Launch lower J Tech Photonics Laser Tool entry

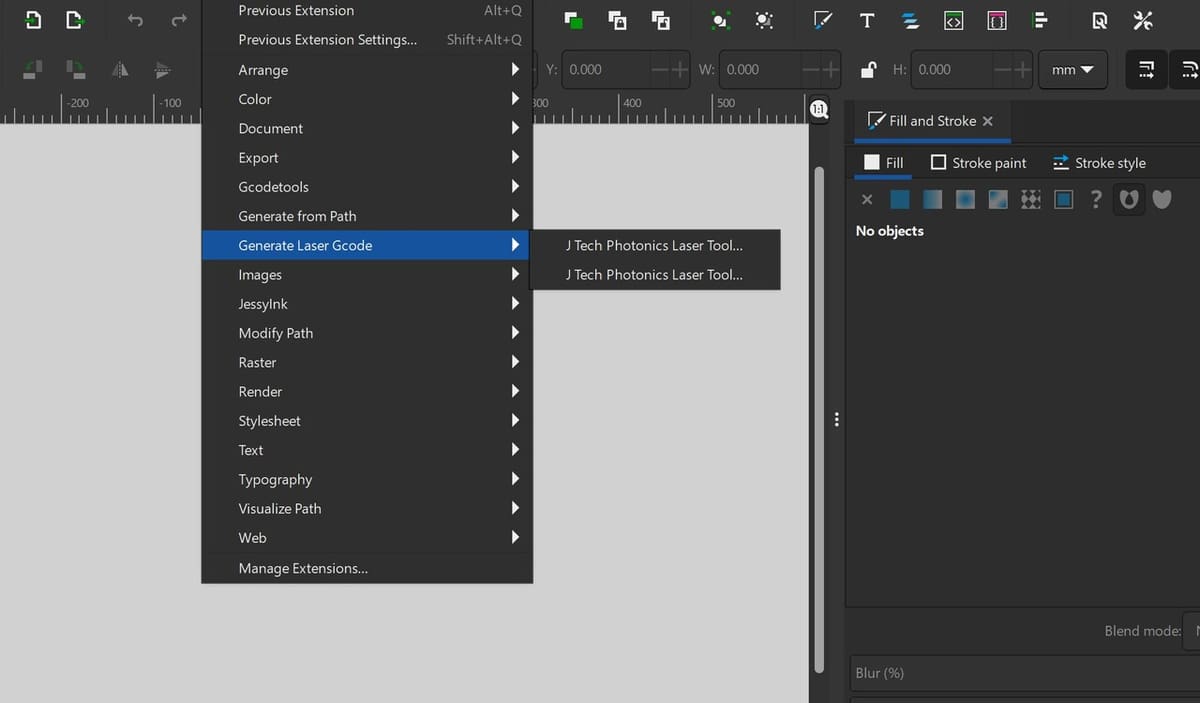(x=655, y=275)
